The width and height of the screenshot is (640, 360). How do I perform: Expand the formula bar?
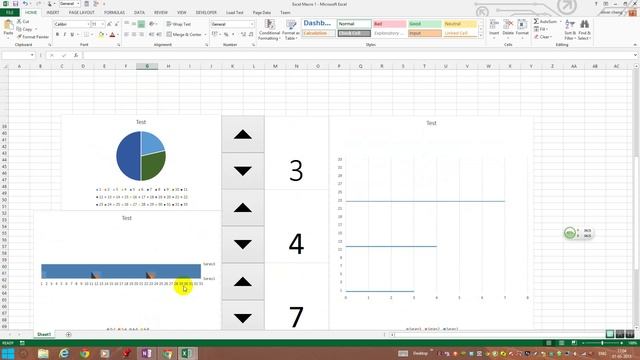(x=636, y=55)
